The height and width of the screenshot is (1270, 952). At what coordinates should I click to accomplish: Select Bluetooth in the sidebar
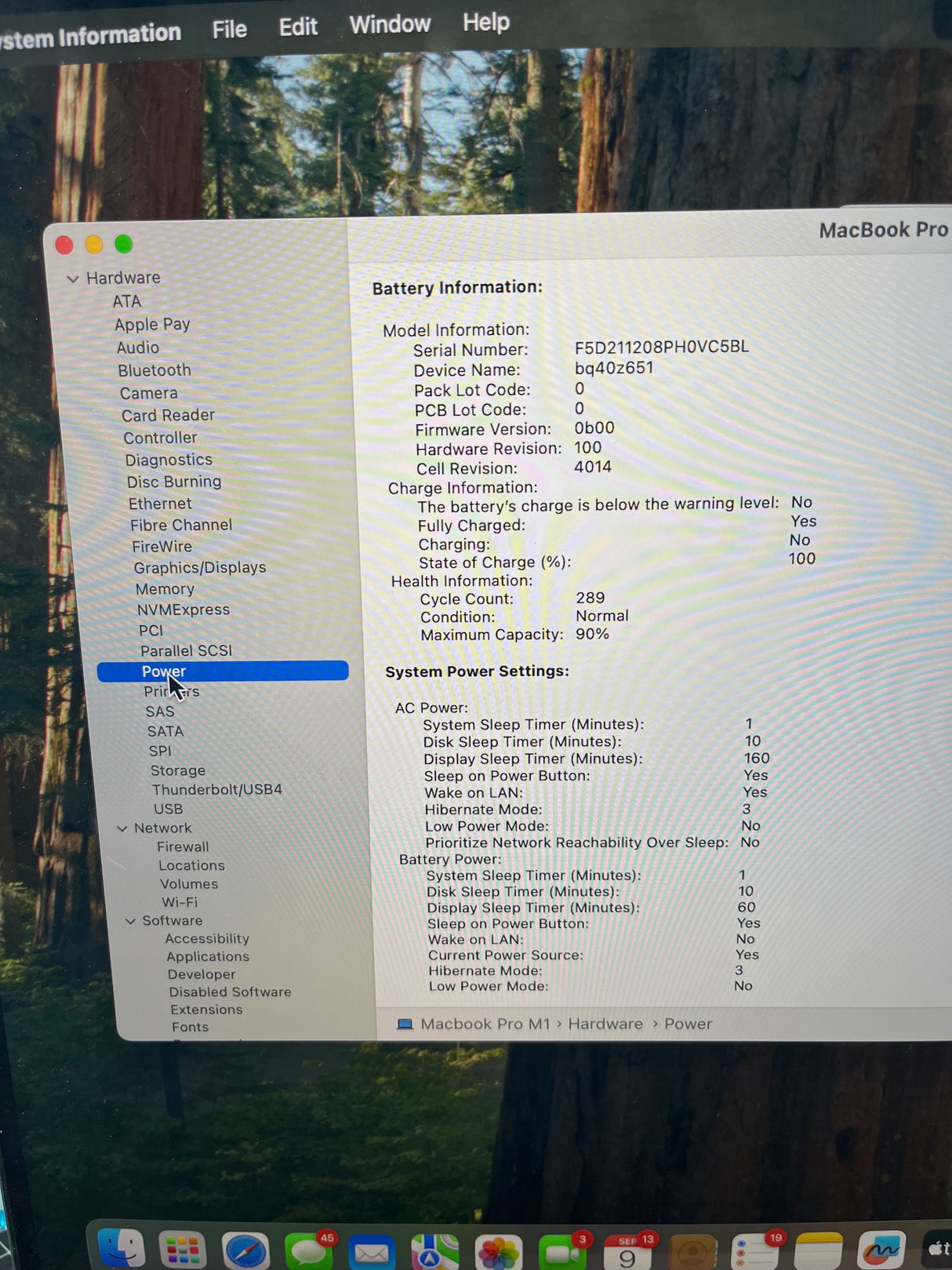tap(154, 370)
